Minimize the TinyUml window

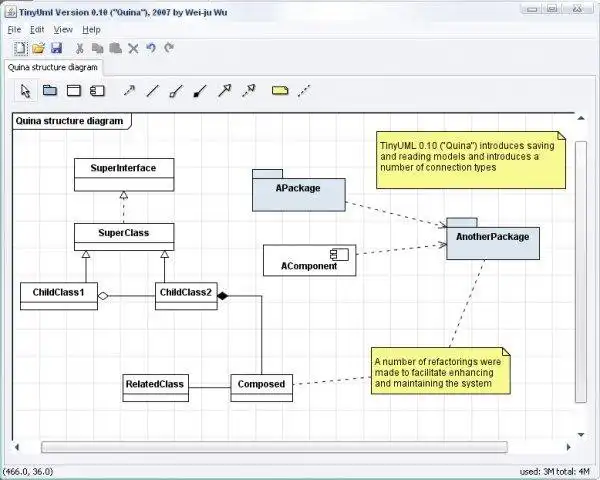click(x=532, y=9)
